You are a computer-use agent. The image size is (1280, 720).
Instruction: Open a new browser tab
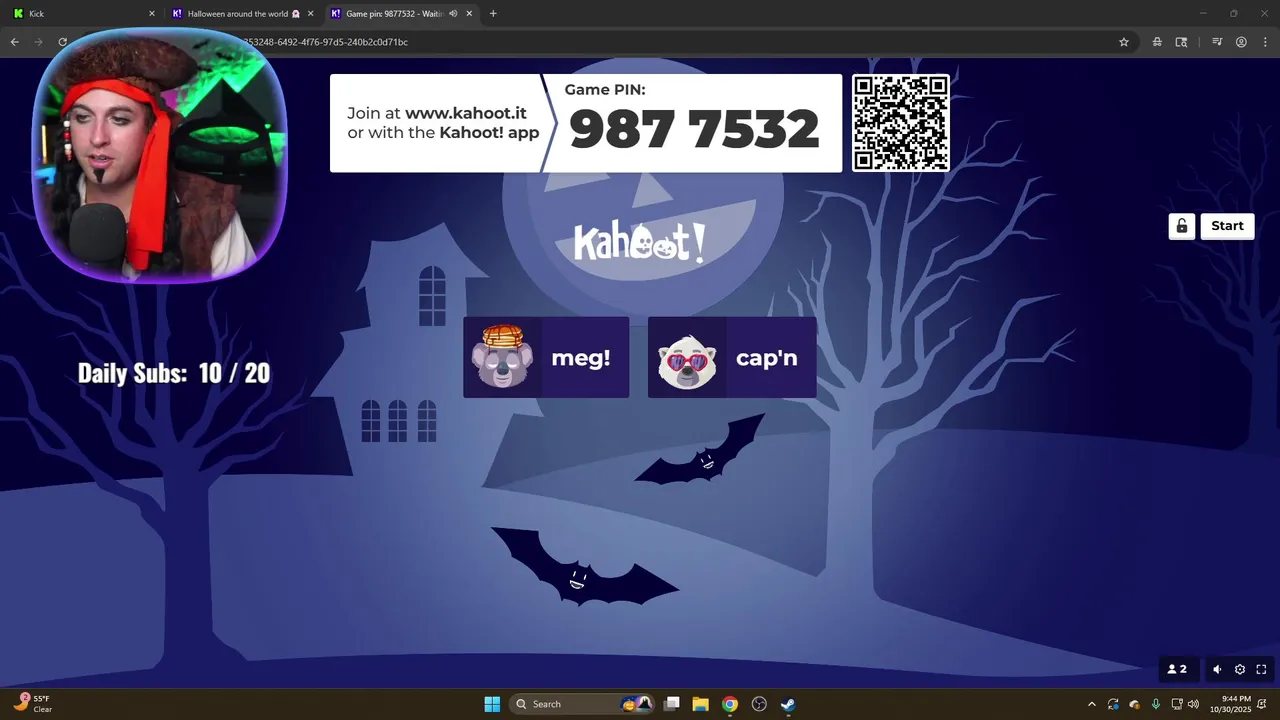[493, 14]
